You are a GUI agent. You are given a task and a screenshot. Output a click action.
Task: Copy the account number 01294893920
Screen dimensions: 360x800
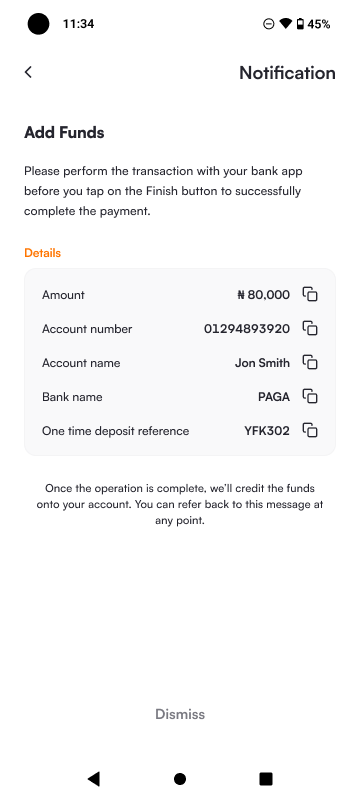point(310,328)
